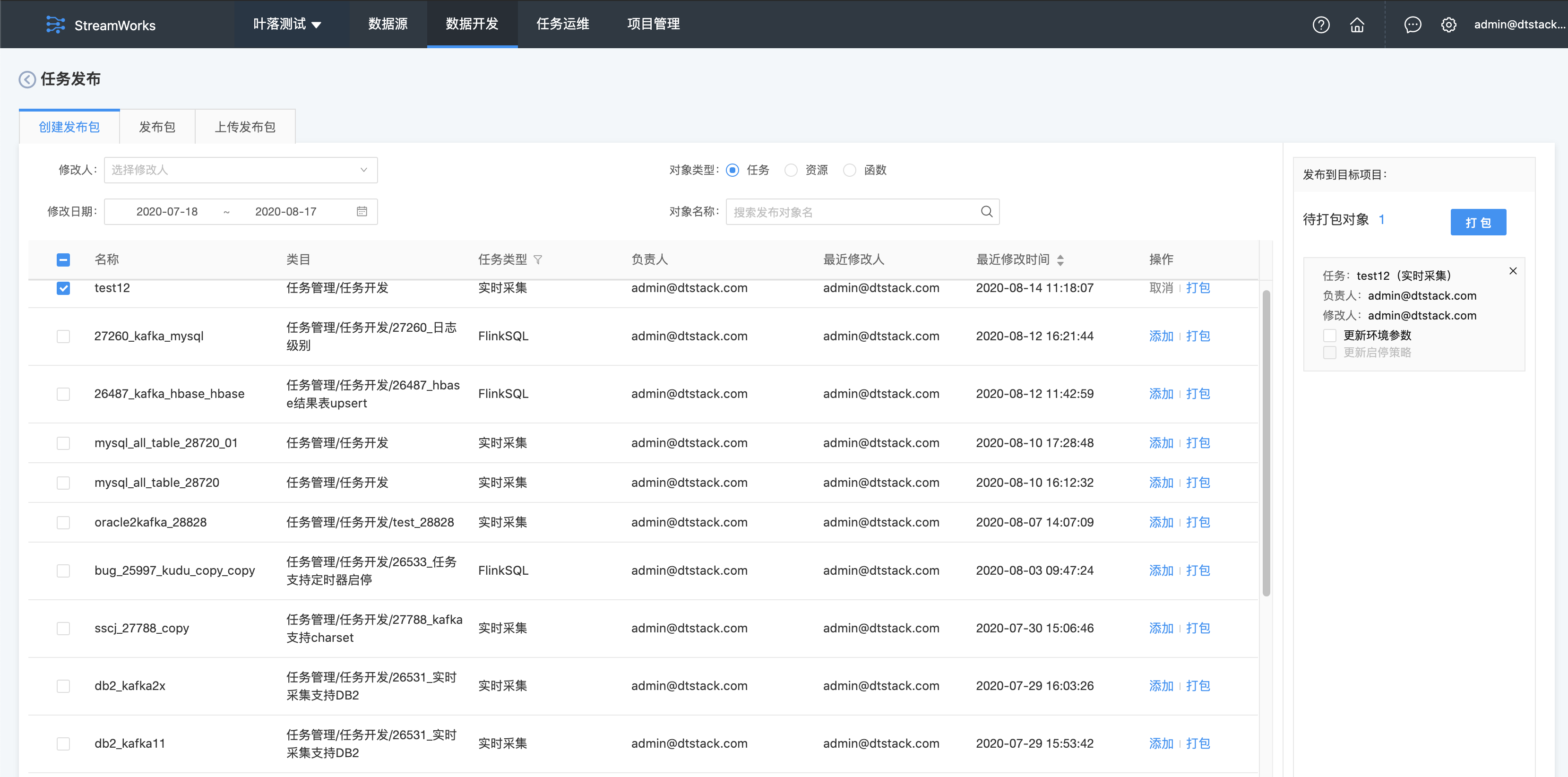
Task: Toggle the select-all header checkbox
Action: tap(63, 260)
